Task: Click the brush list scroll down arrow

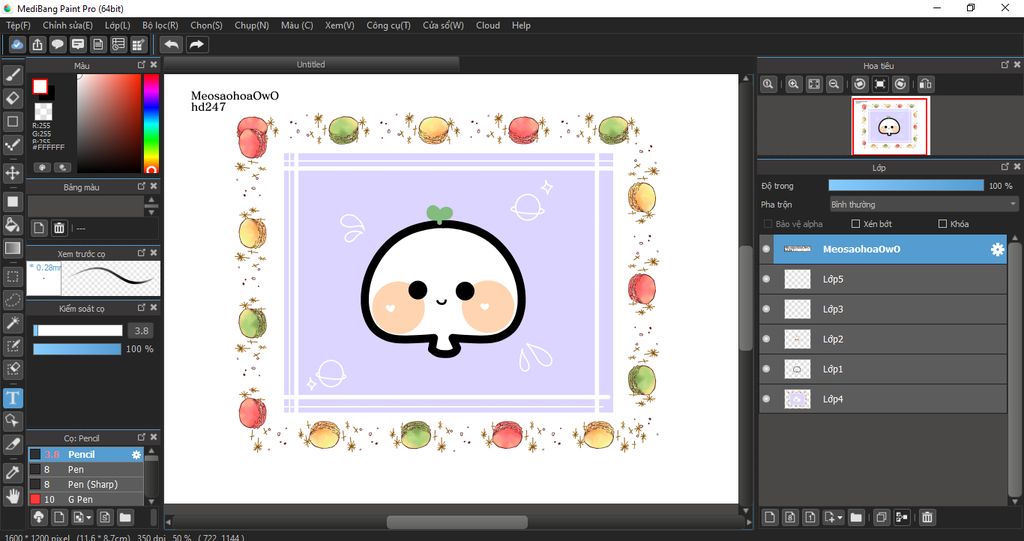Action: coord(152,501)
